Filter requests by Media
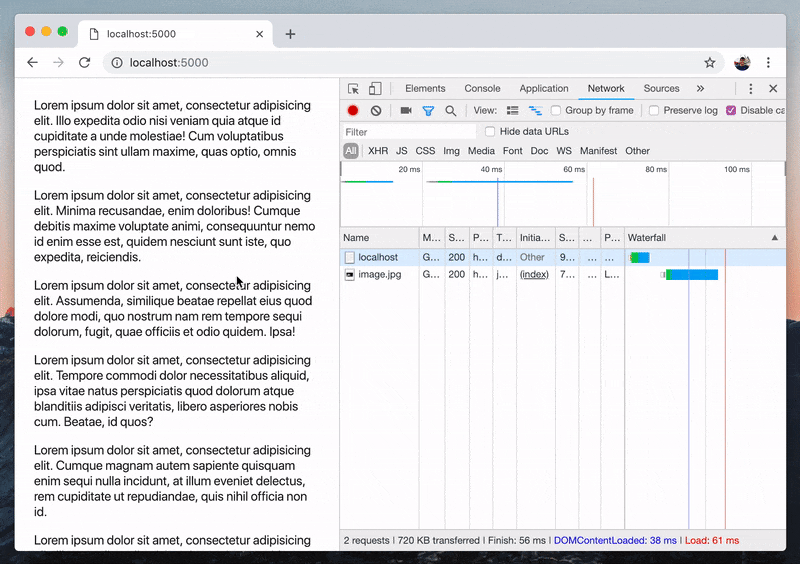This screenshot has height=564, width=800. tap(481, 151)
